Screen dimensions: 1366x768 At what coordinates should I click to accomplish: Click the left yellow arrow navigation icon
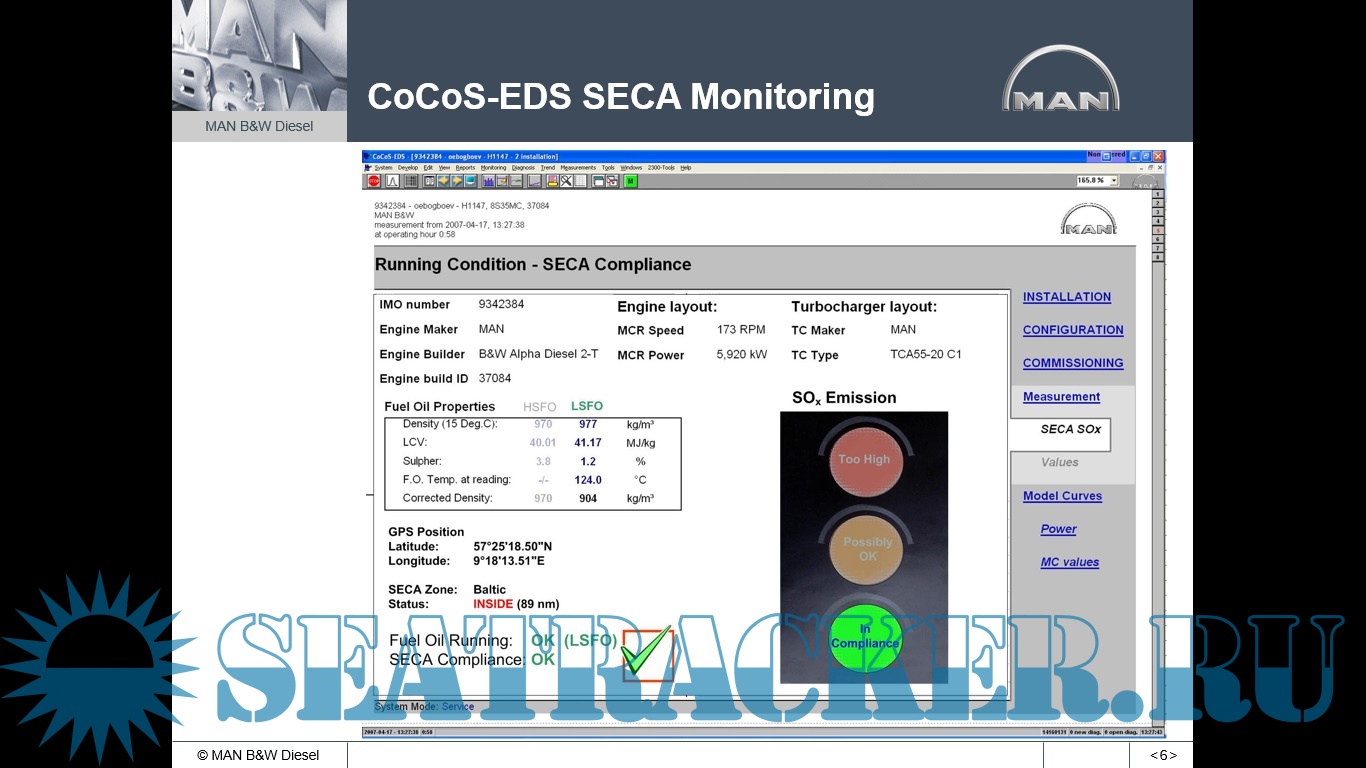point(443,181)
